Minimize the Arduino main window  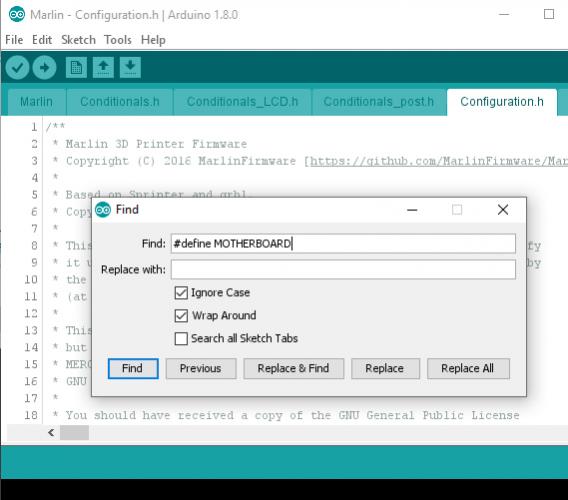point(504,14)
